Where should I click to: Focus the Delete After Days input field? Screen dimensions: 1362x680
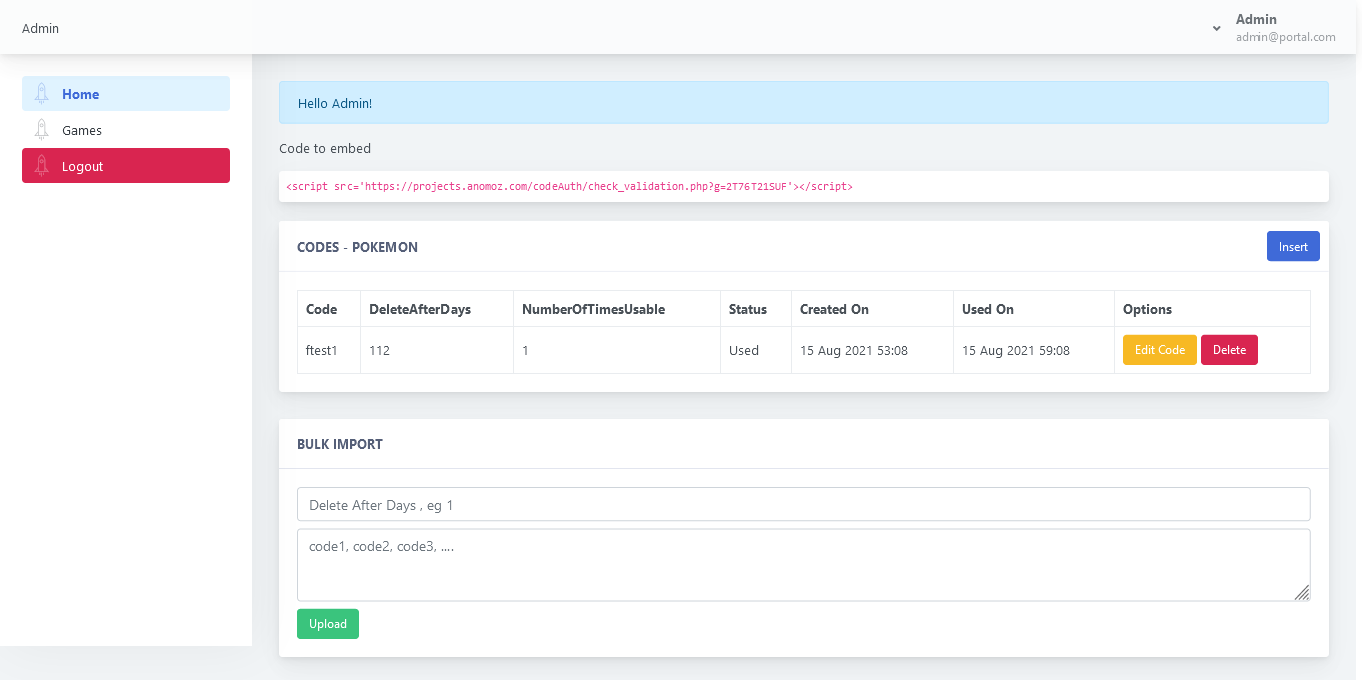(x=803, y=505)
